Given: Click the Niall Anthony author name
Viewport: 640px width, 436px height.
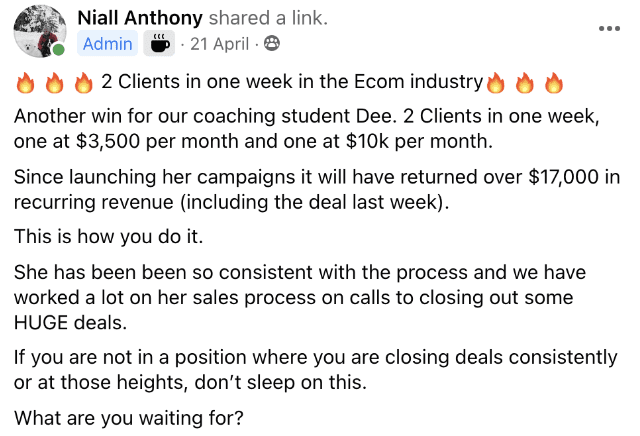Looking at the screenshot, I should [140, 18].
